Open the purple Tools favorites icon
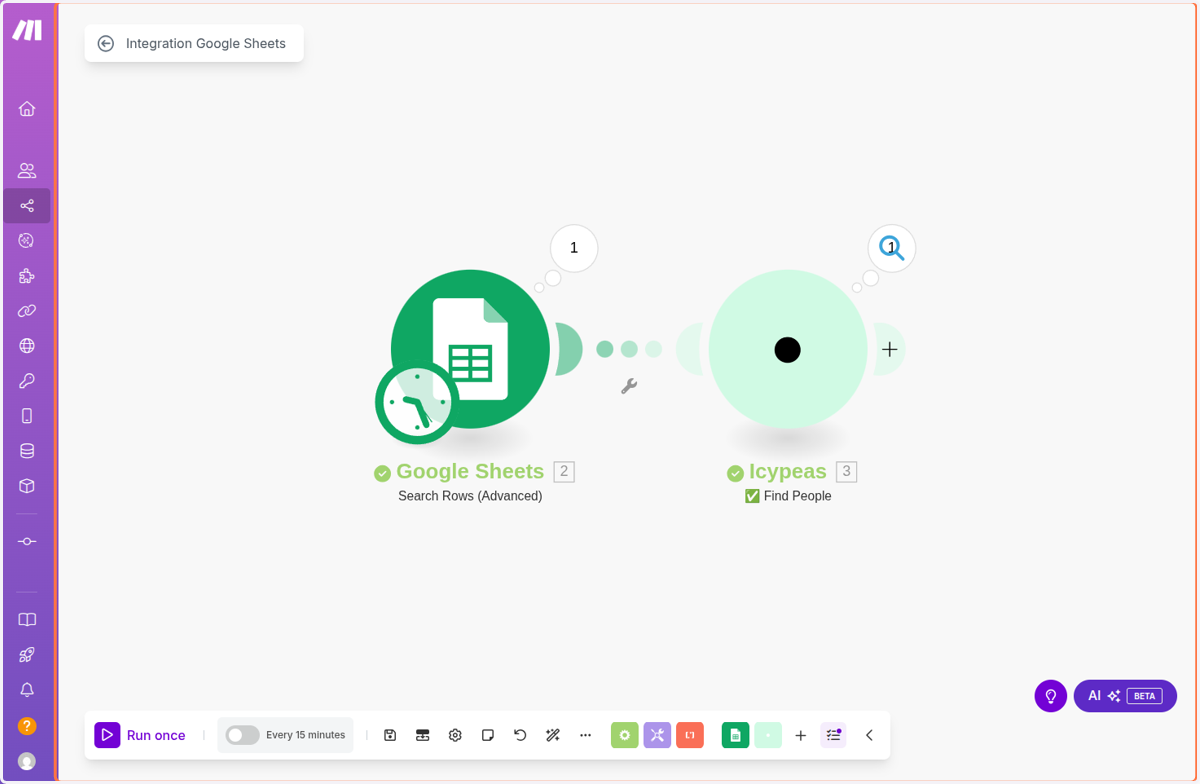 point(657,735)
